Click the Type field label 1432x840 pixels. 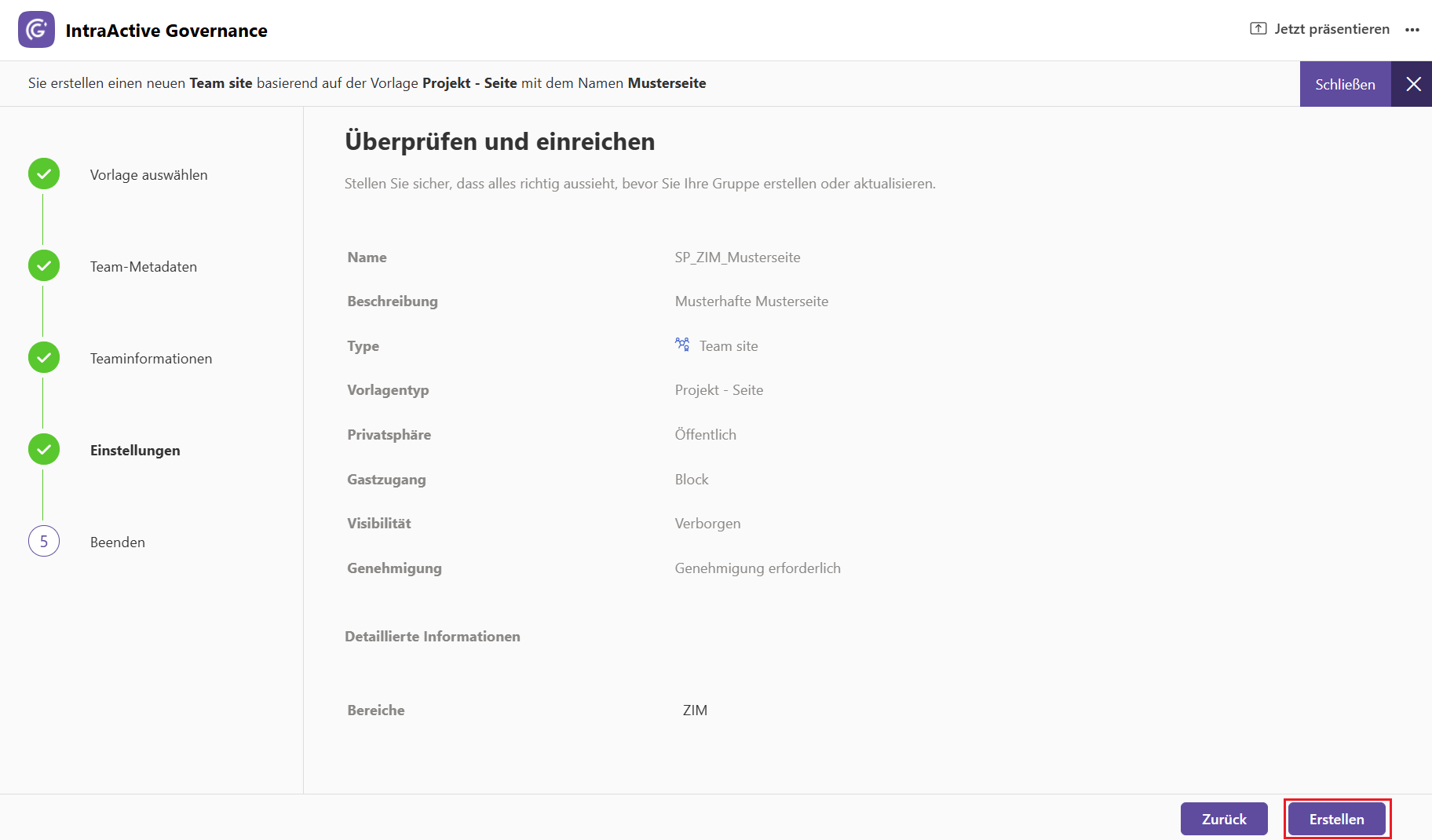[x=363, y=346]
